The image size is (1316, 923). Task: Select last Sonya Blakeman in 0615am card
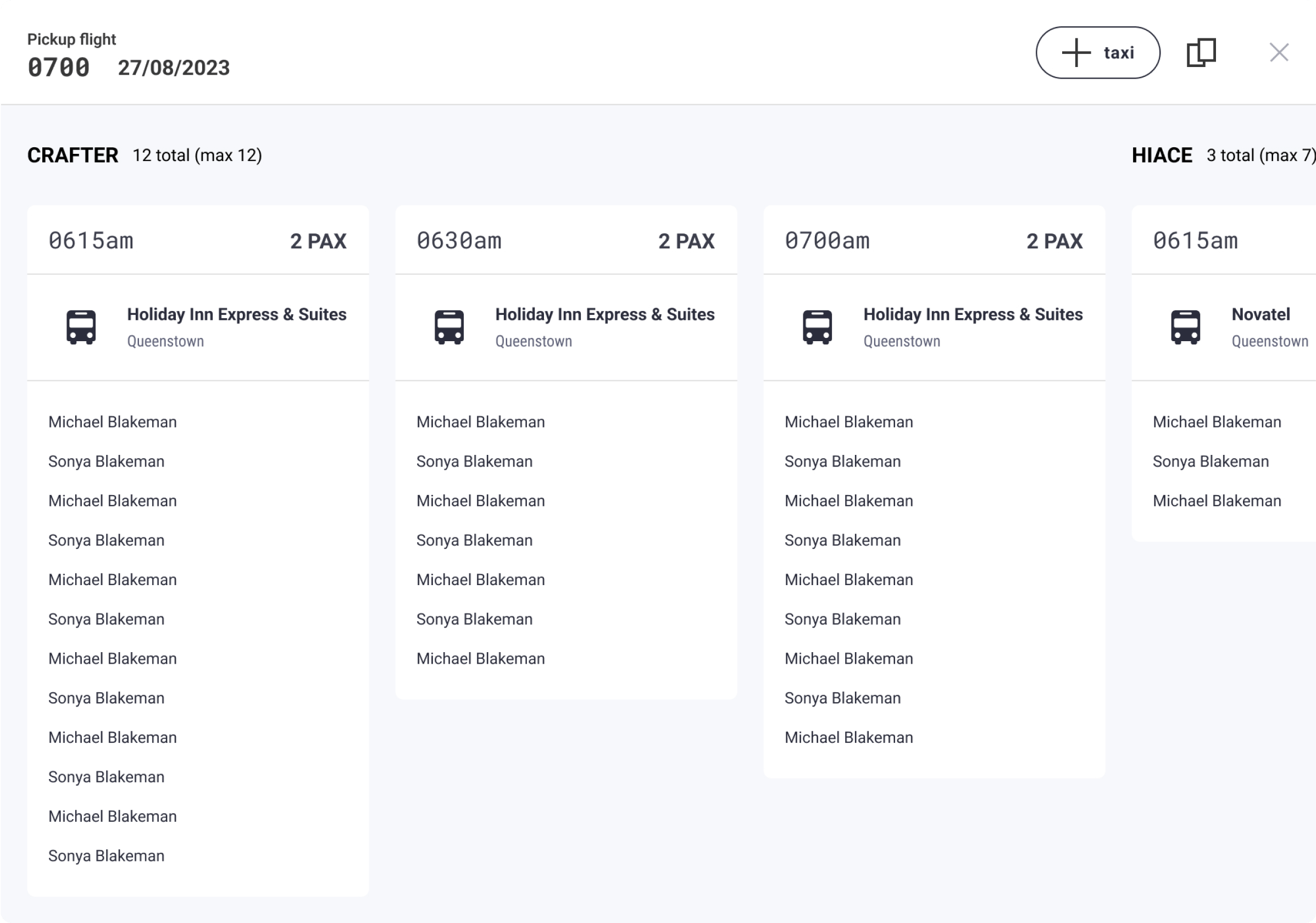(107, 855)
